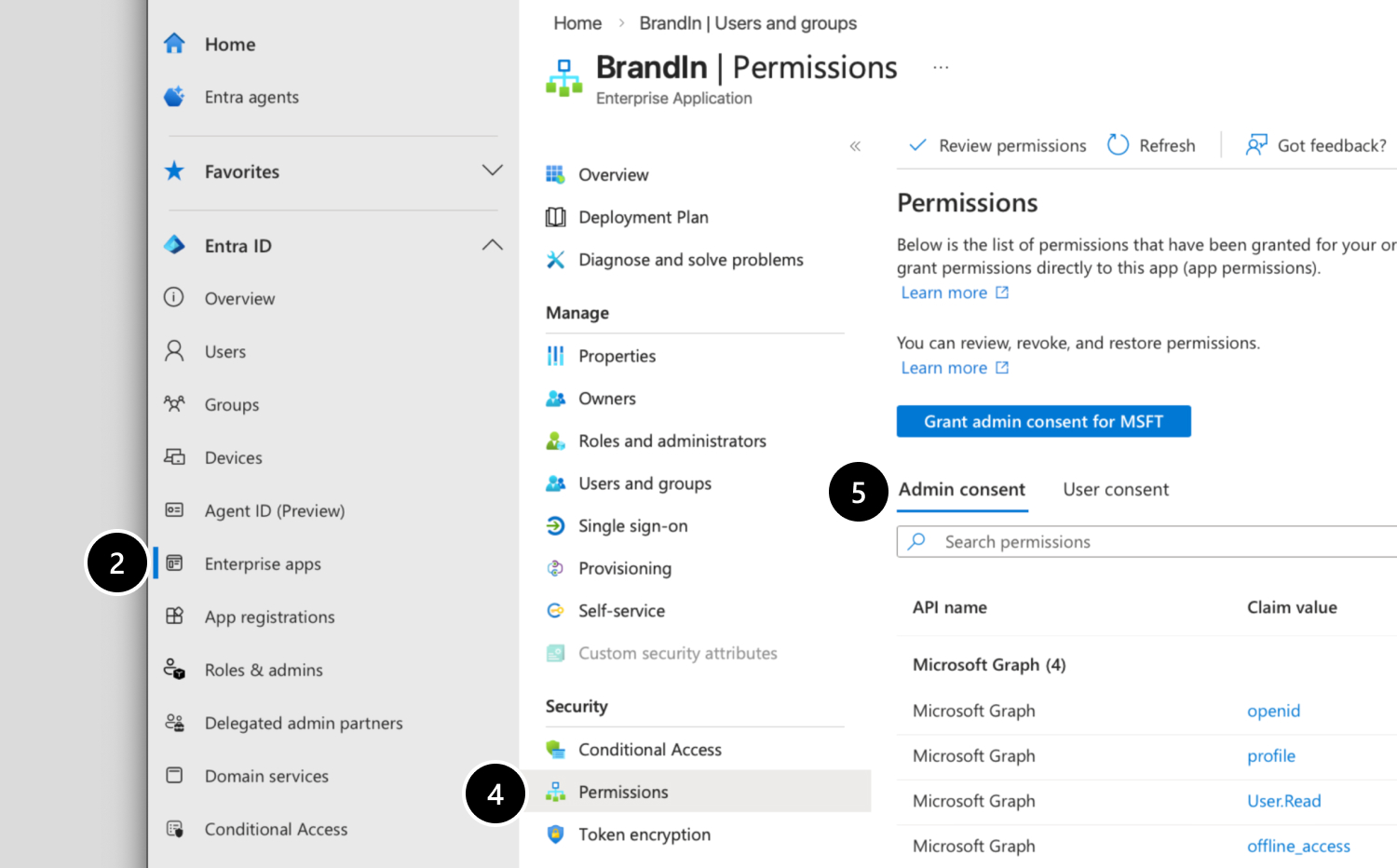
Task: Click the Roles & admins icon
Action: point(174,670)
